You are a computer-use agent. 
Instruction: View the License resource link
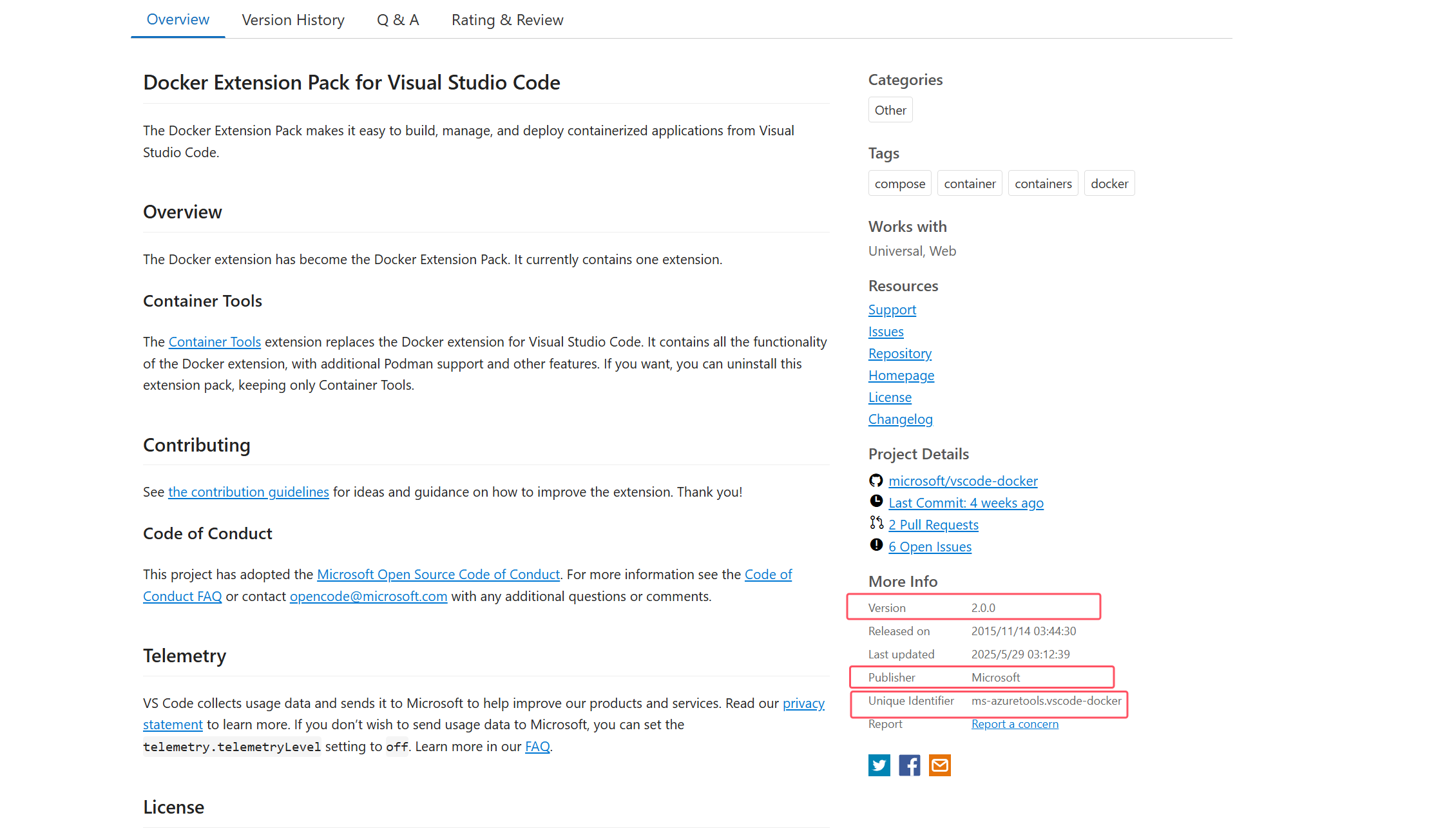[x=890, y=397]
